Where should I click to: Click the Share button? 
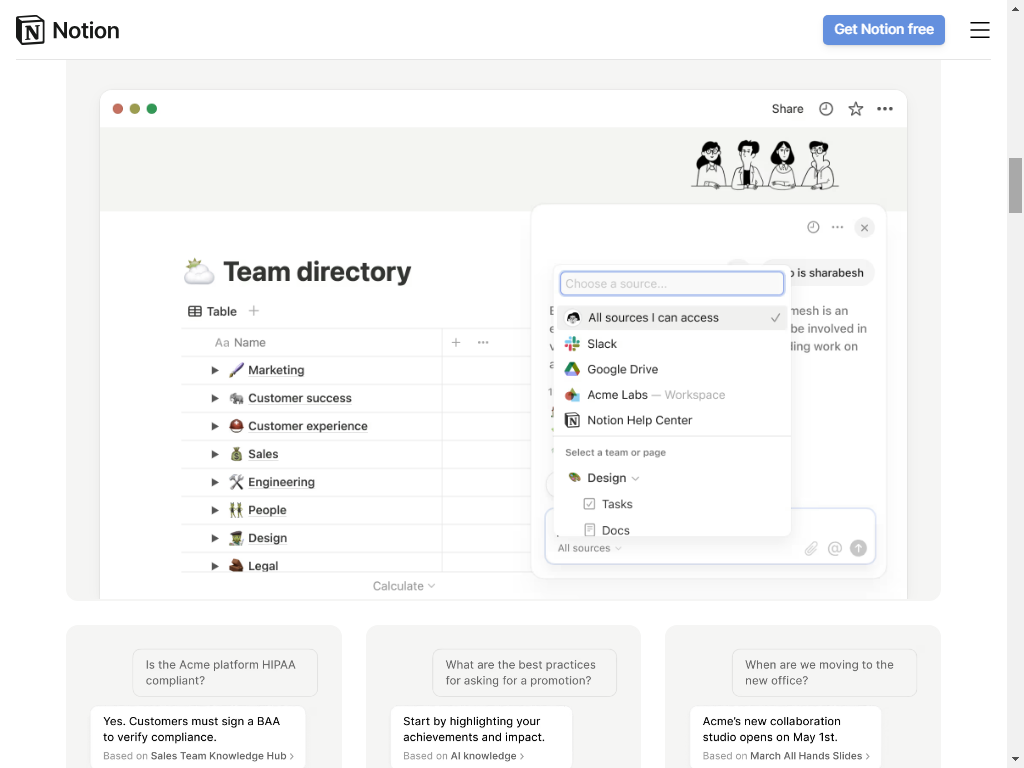788,109
